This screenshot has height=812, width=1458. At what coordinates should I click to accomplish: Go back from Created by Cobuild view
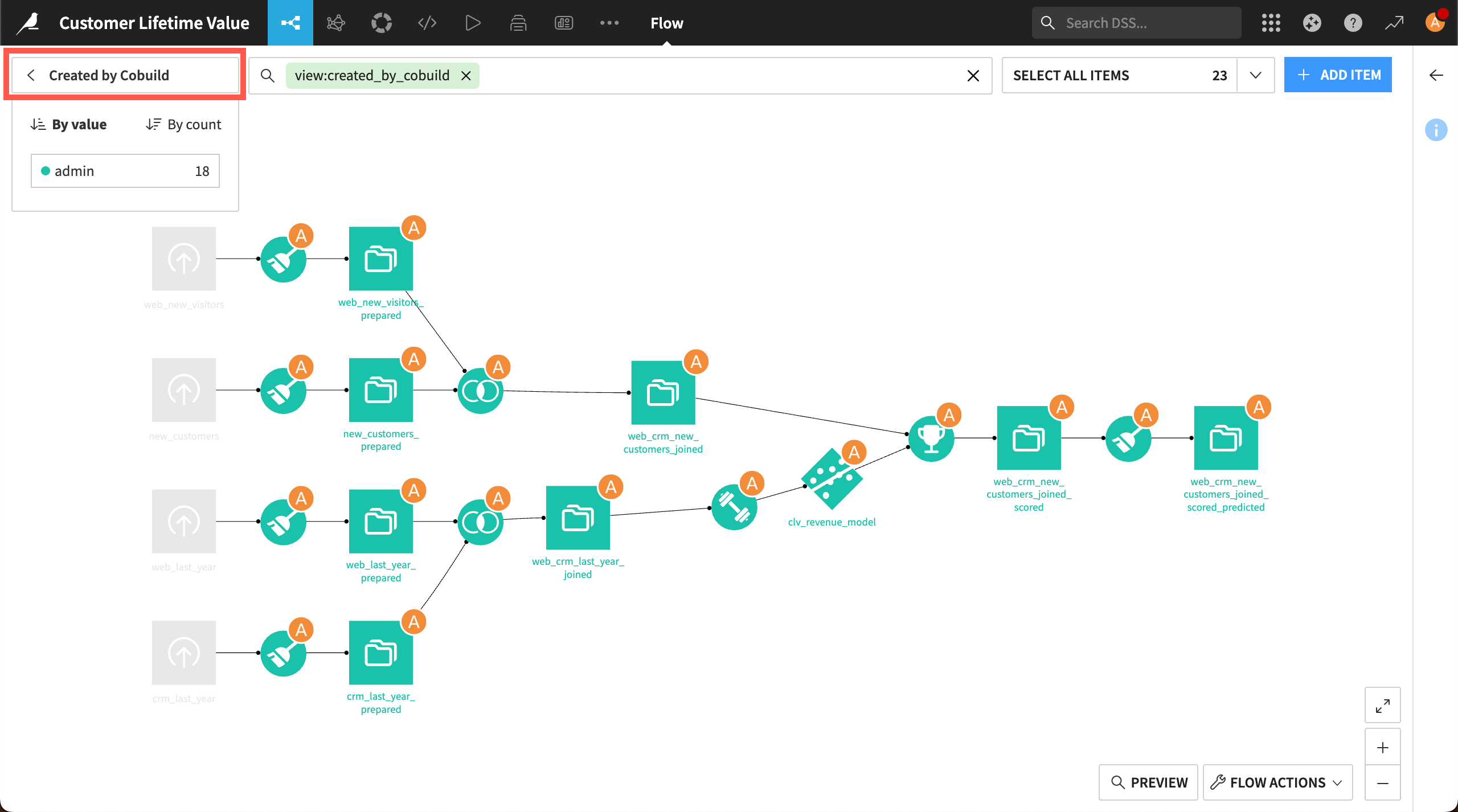31,75
